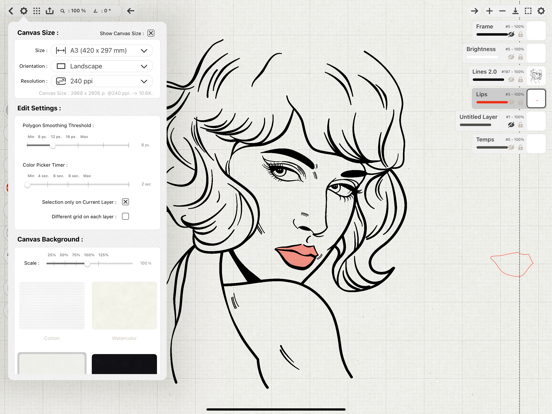Image resolution: width=552 pixels, height=414 pixels.
Task: Click the Canvas Size info text 3968 x 2806
Action: click(x=95, y=93)
